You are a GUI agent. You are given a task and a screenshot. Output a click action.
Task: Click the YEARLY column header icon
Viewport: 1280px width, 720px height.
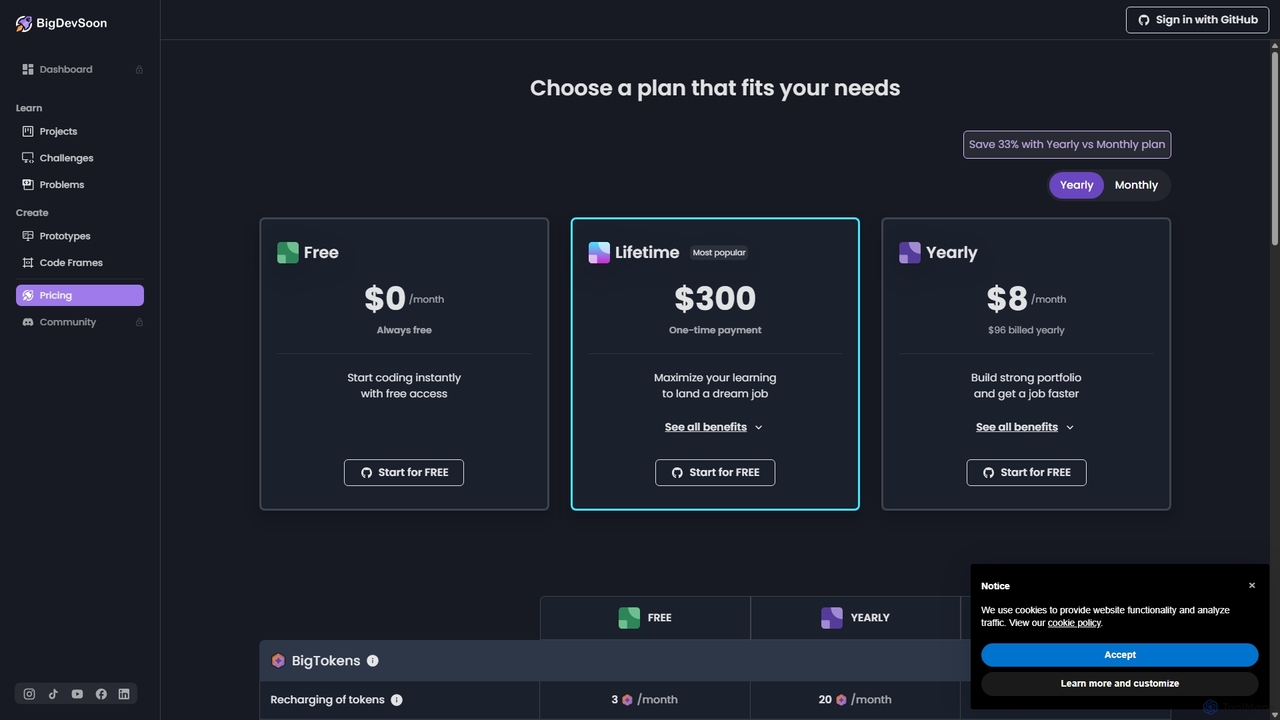pos(832,618)
